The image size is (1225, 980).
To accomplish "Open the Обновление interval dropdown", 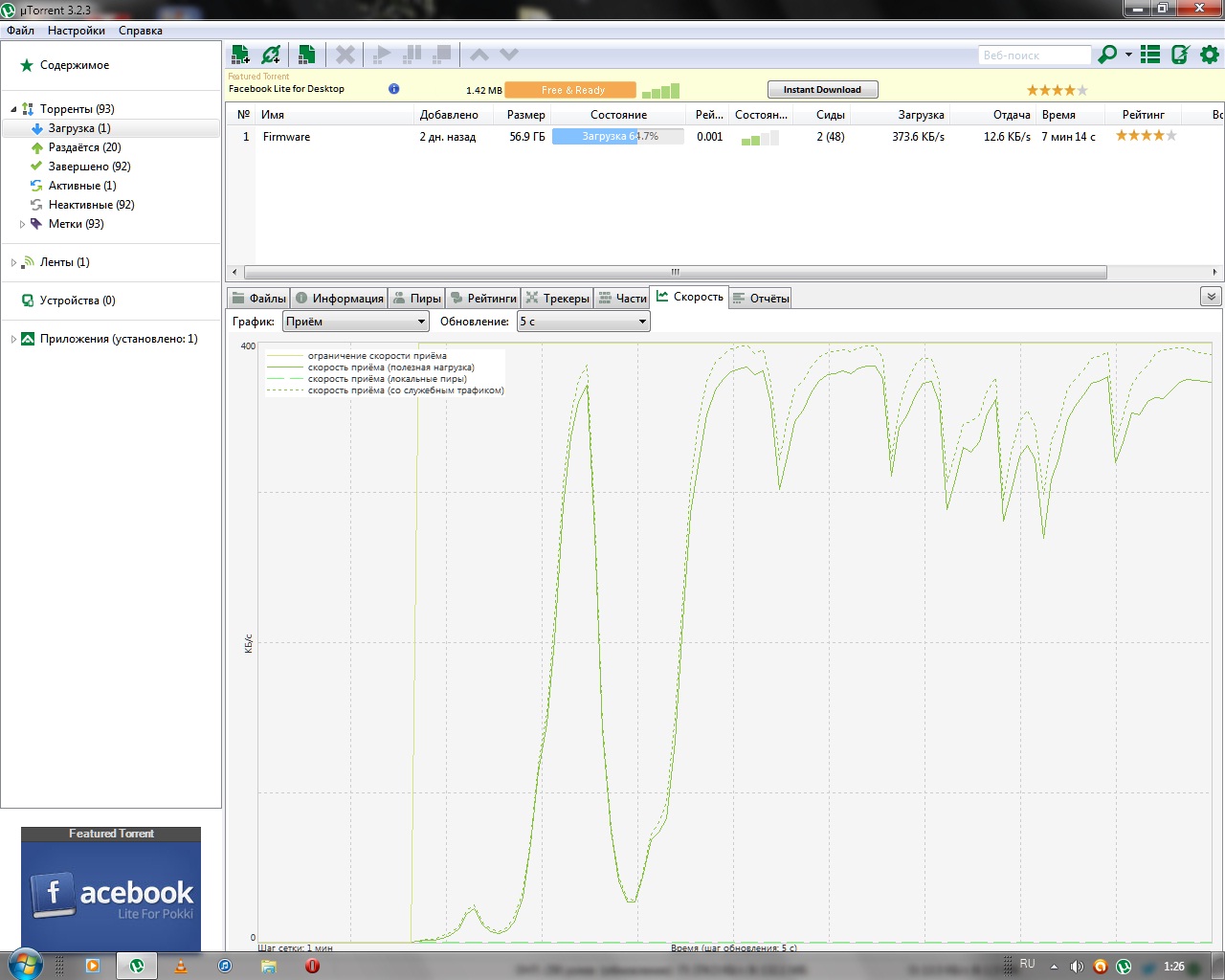I will coord(583,322).
